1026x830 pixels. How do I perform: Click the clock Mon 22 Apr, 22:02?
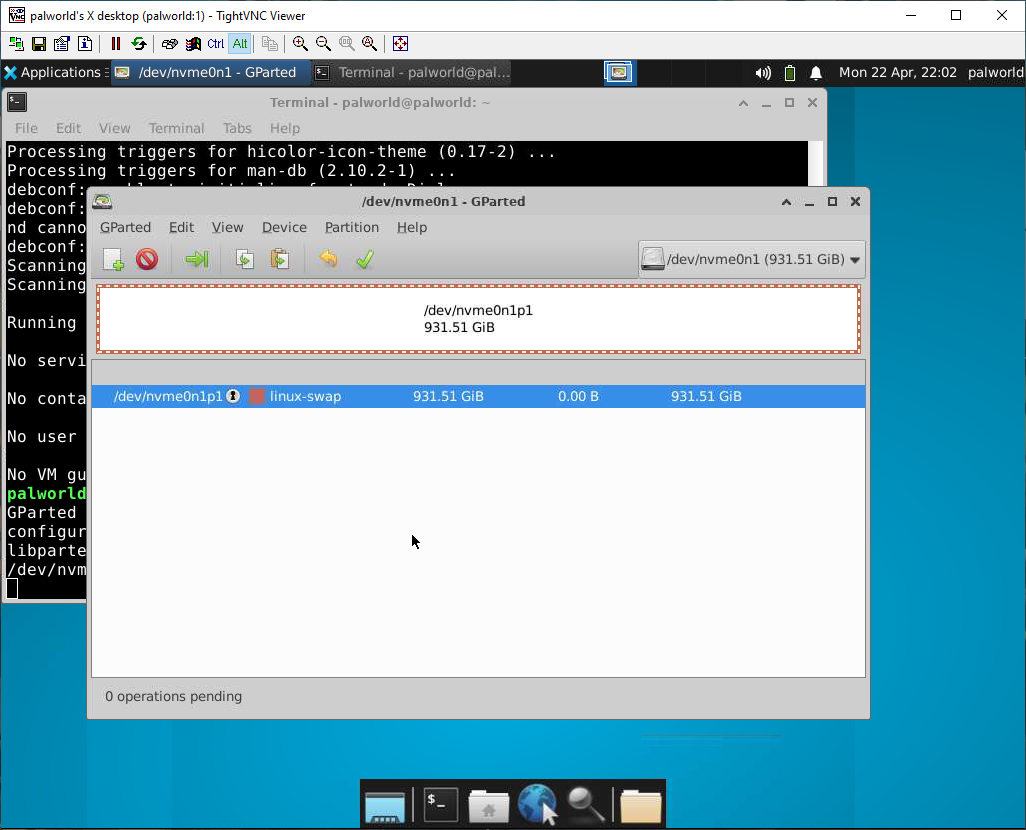click(898, 73)
